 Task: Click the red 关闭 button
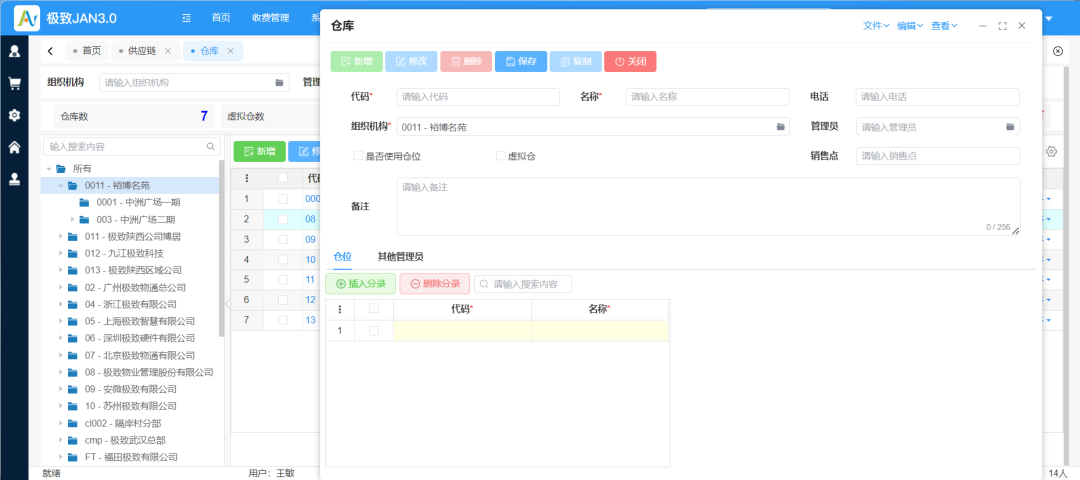630,61
